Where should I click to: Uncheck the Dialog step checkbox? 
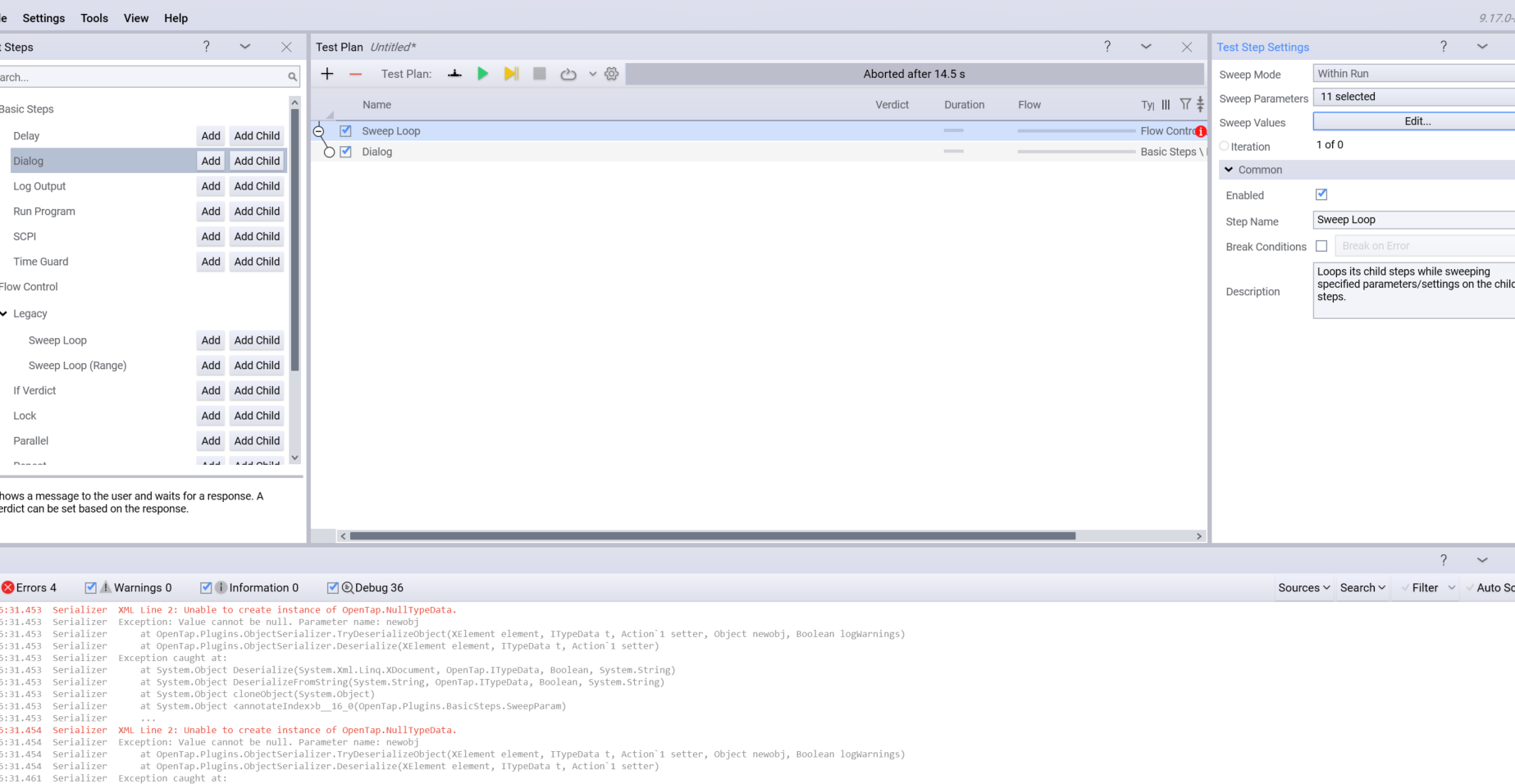345,151
